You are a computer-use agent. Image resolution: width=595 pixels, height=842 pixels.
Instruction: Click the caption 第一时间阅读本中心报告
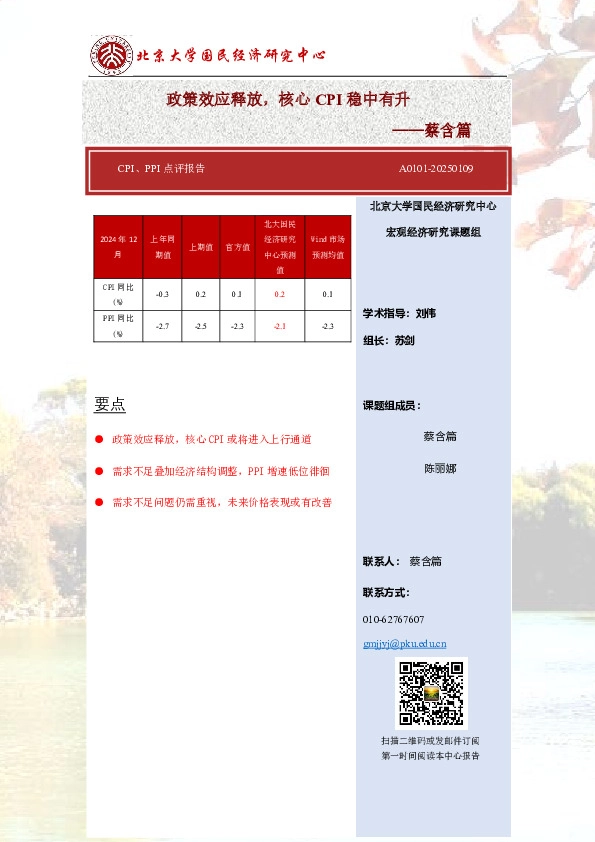(430, 756)
